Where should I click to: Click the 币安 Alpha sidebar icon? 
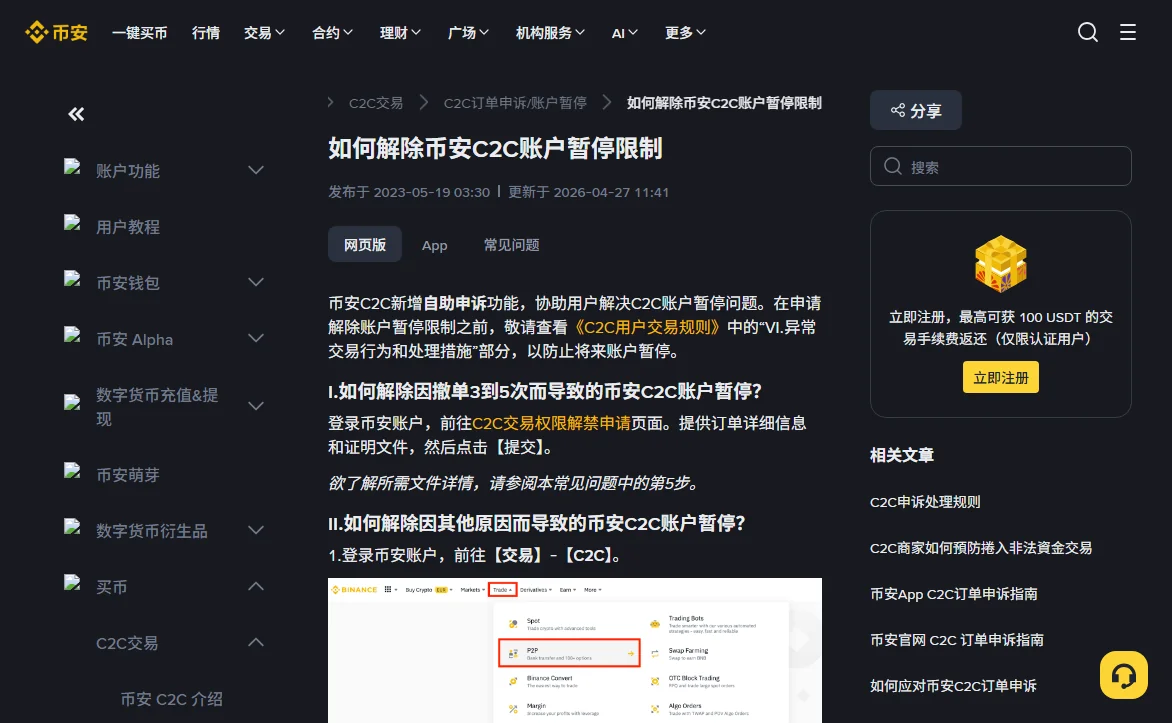pyautogui.click(x=73, y=335)
